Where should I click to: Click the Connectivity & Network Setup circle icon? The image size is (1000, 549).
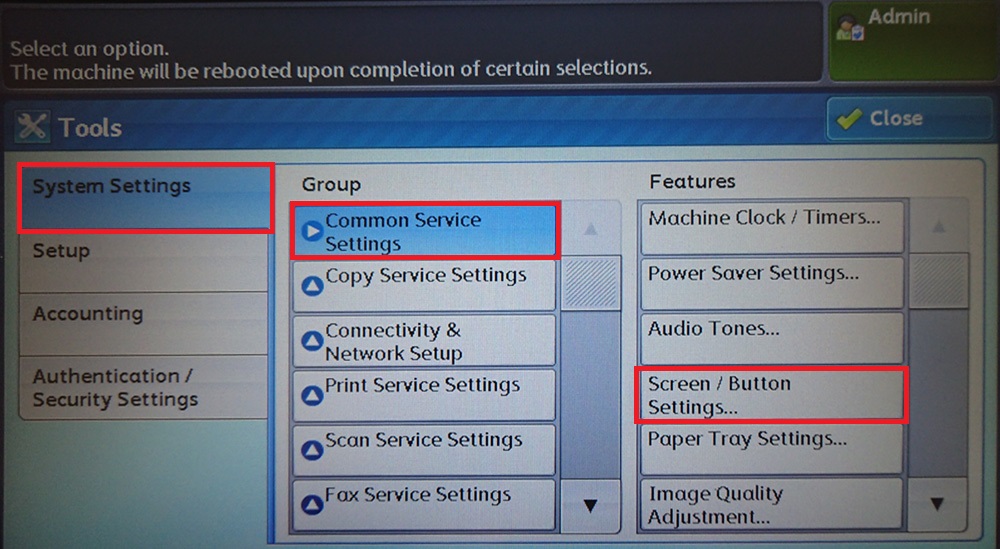[x=312, y=342]
